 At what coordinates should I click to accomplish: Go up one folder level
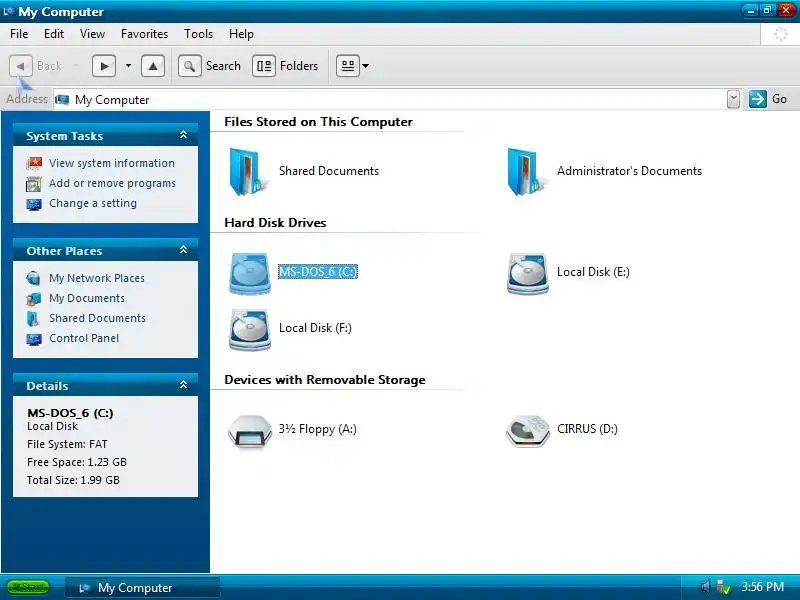tap(153, 66)
